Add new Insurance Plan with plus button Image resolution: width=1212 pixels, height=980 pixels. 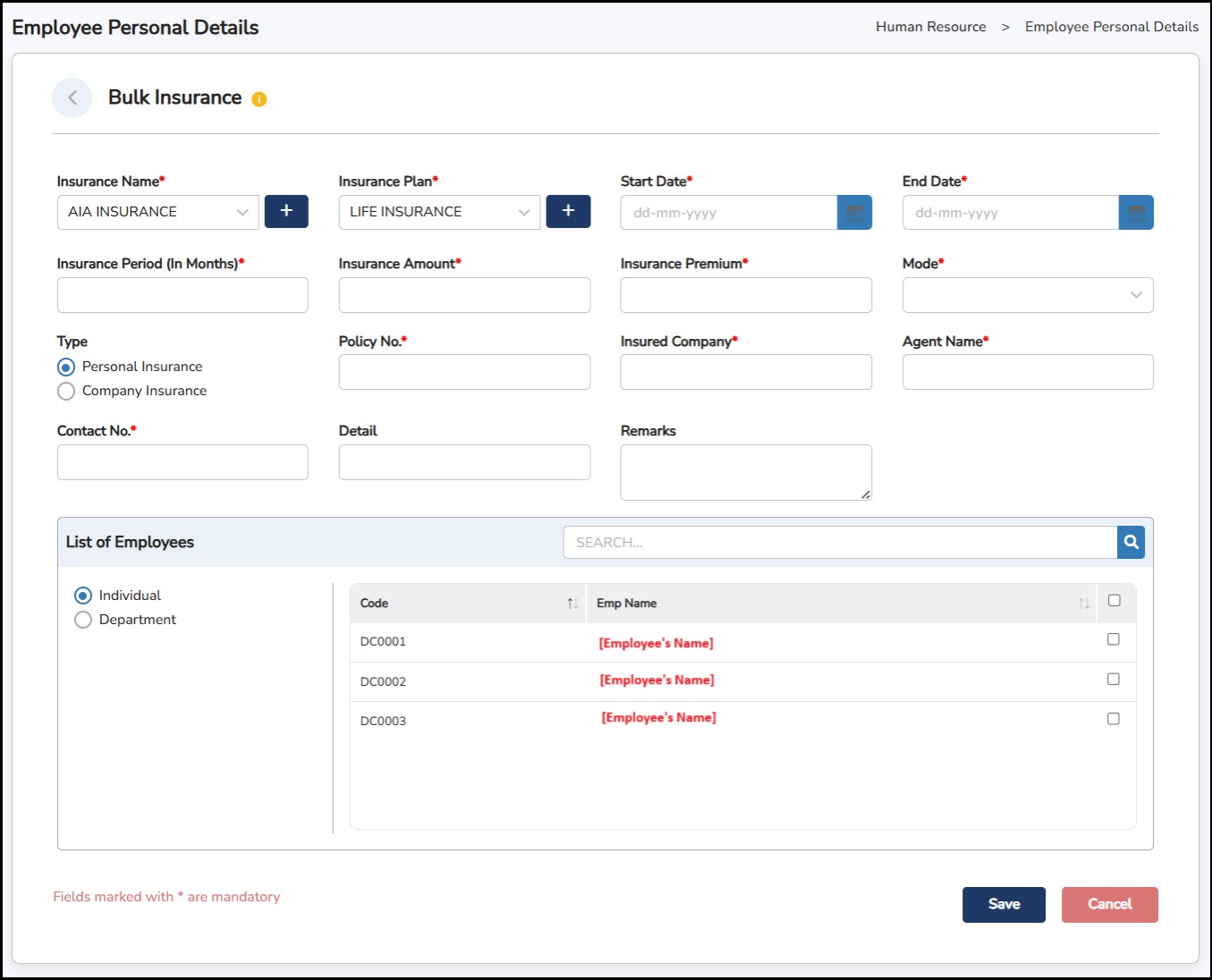click(x=568, y=212)
